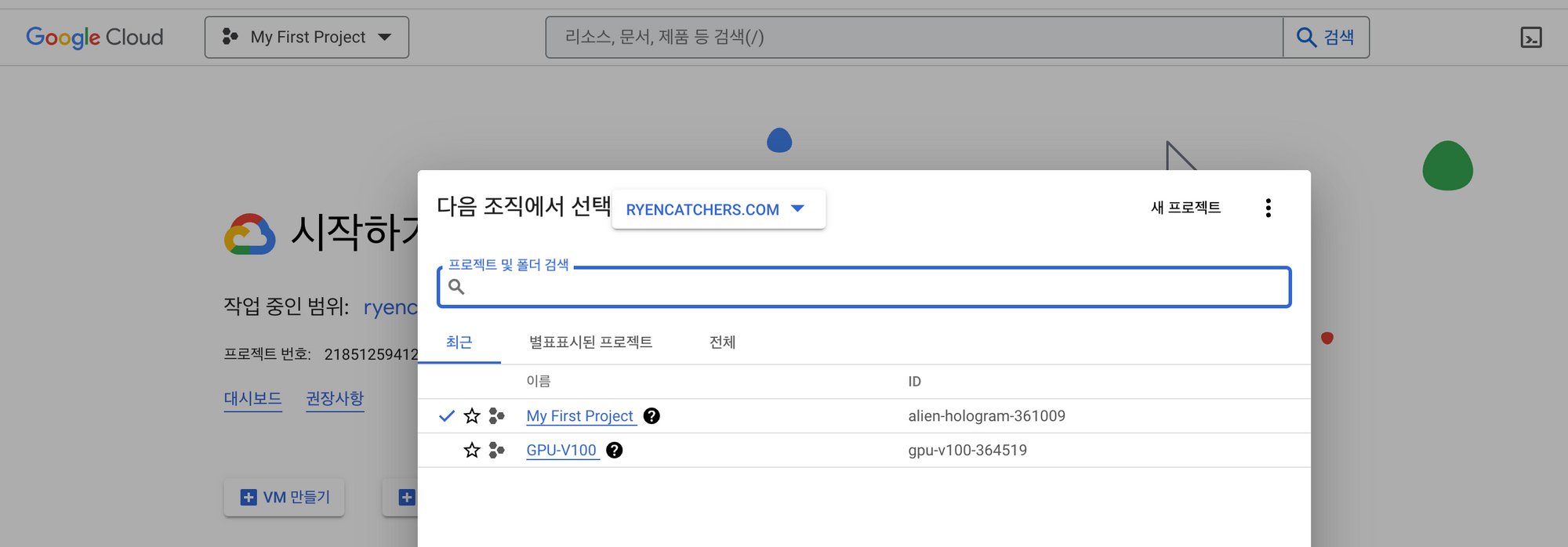Open the Cloud Shell terminal icon
Image resolution: width=1568 pixels, height=547 pixels.
[1531, 37]
